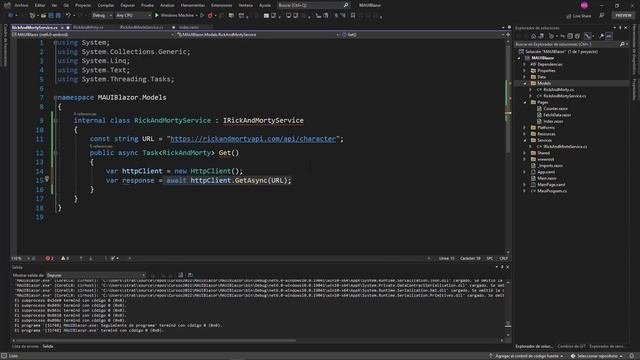Click the Live Share button
640x360 pixels.
click(x=579, y=16)
